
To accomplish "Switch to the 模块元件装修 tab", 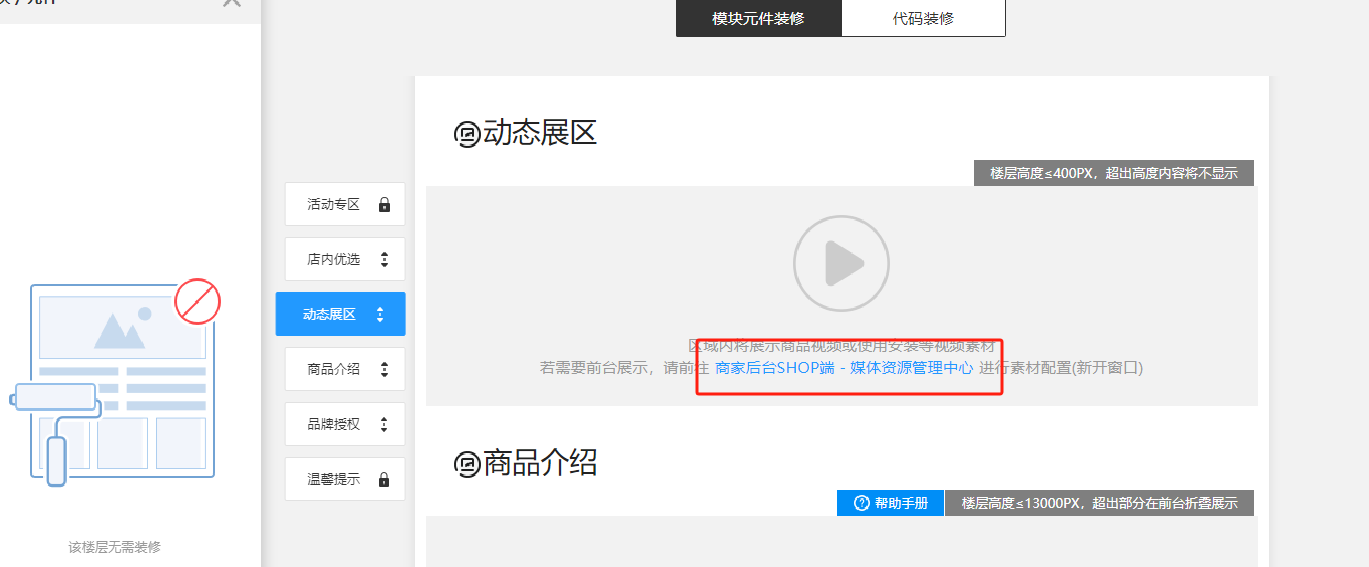I will pyautogui.click(x=758, y=19).
